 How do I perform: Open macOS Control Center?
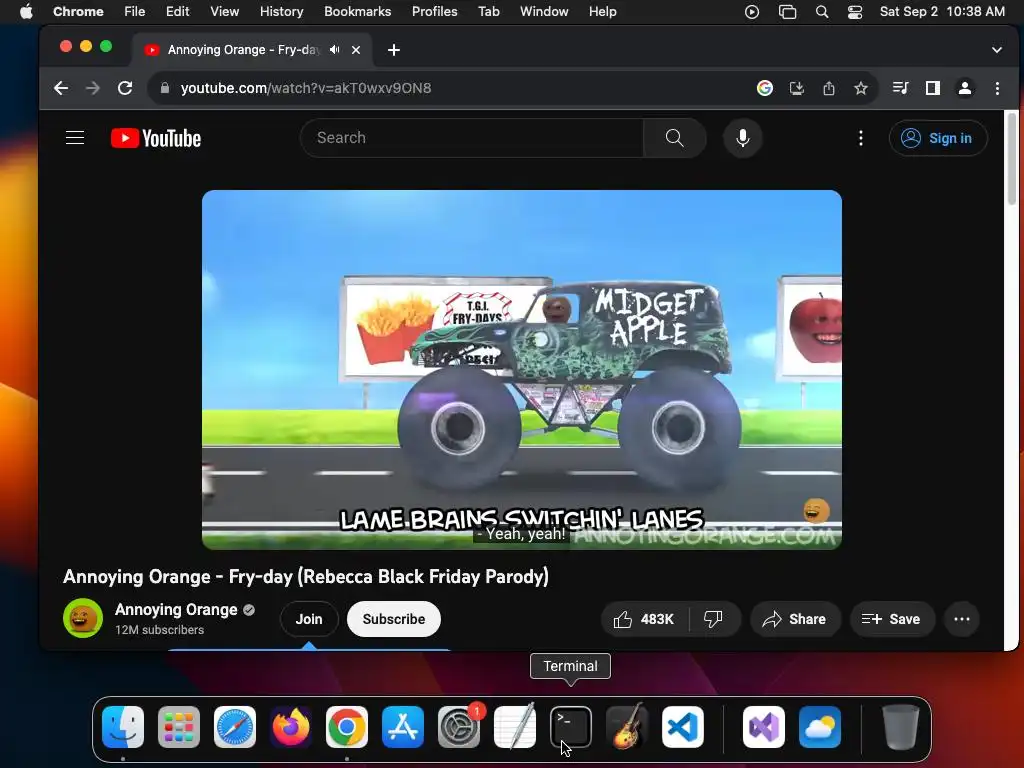tap(854, 12)
